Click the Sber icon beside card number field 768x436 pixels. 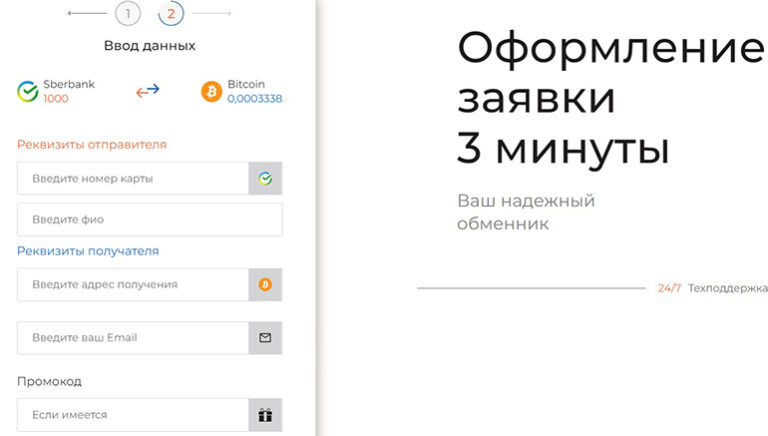265,179
